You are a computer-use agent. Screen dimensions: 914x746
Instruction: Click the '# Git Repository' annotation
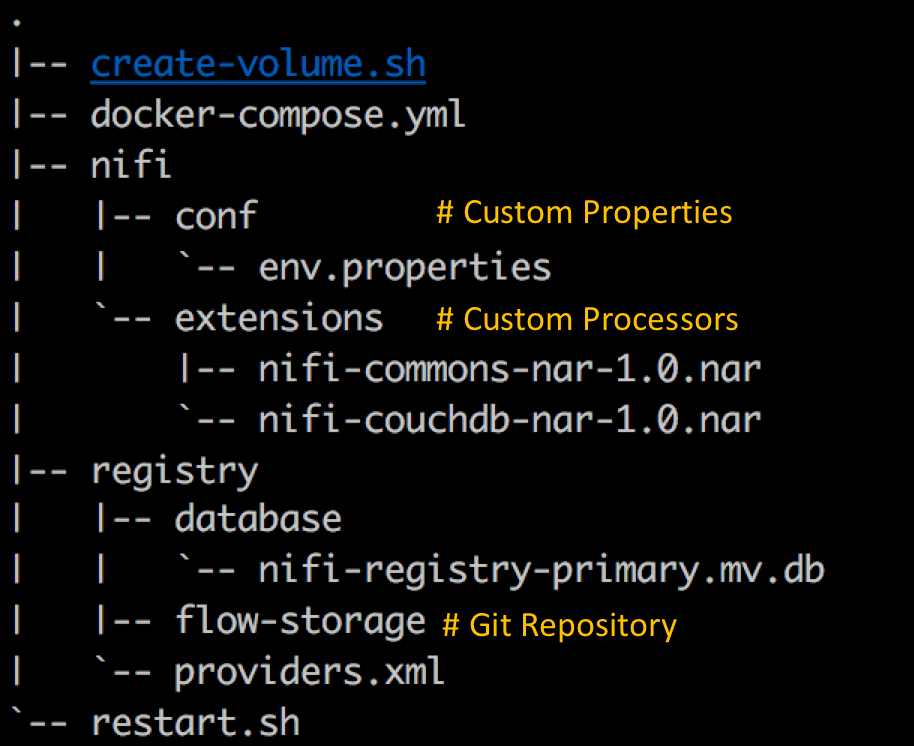[x=560, y=626]
